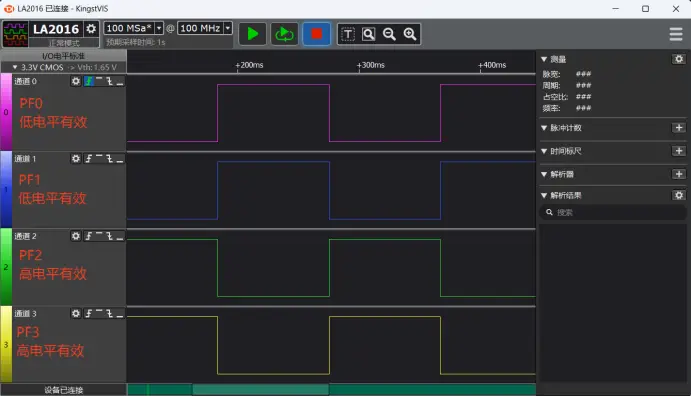The width and height of the screenshot is (691, 396).
Task: Click the +300ms timeline marker
Action: click(x=370, y=65)
